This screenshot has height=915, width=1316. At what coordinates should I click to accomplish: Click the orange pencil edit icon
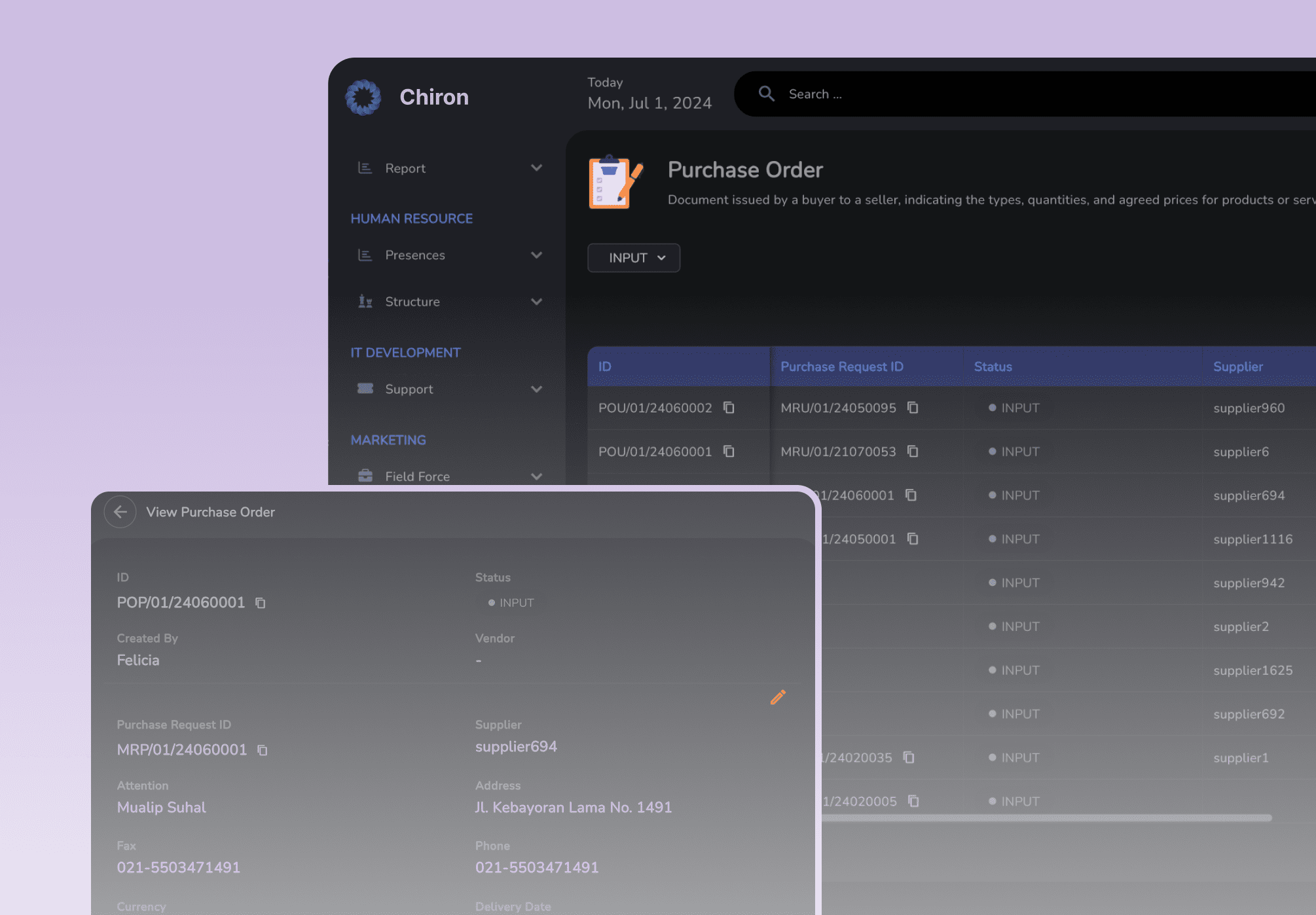click(778, 698)
